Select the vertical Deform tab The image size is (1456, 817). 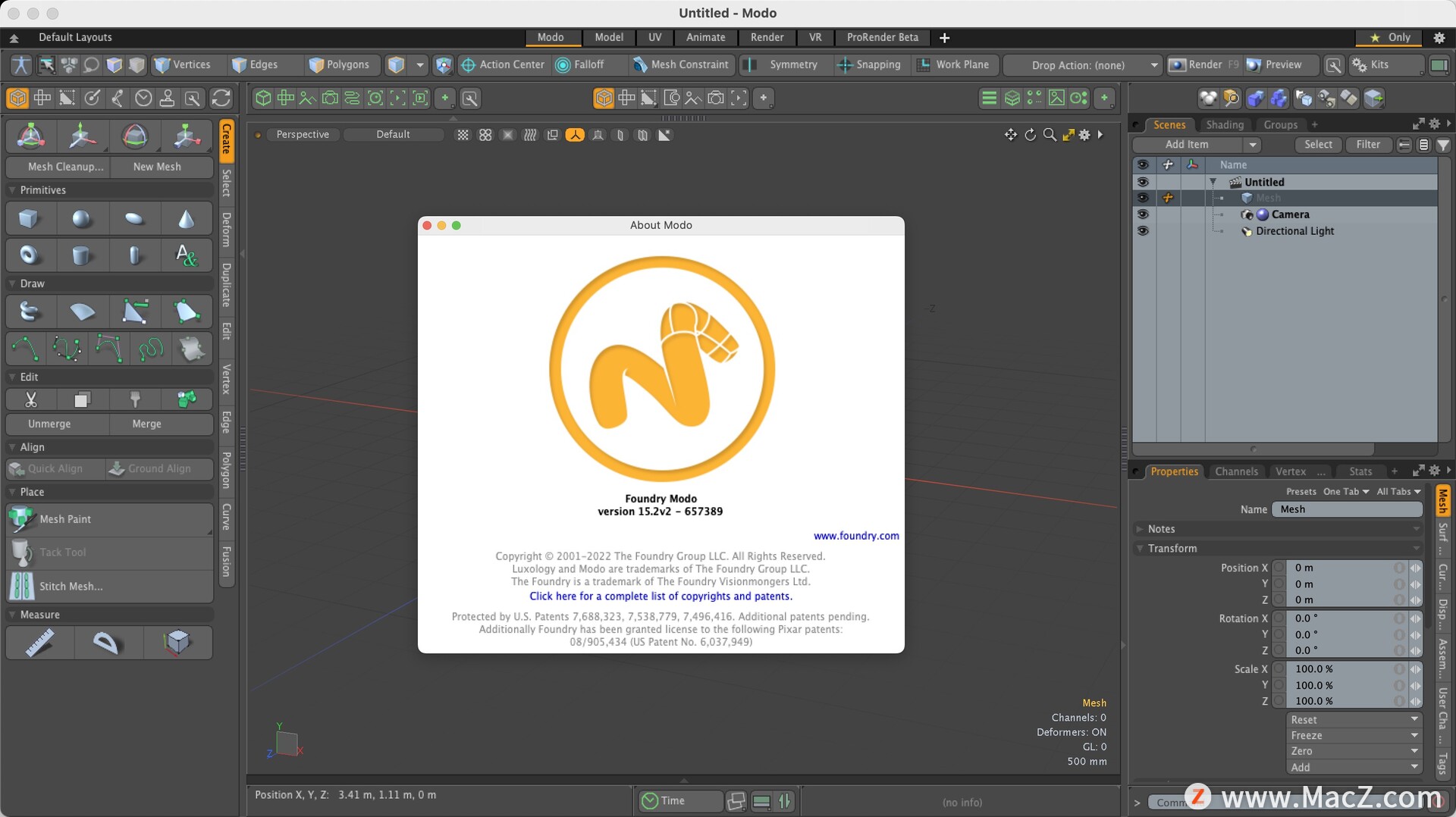[226, 229]
